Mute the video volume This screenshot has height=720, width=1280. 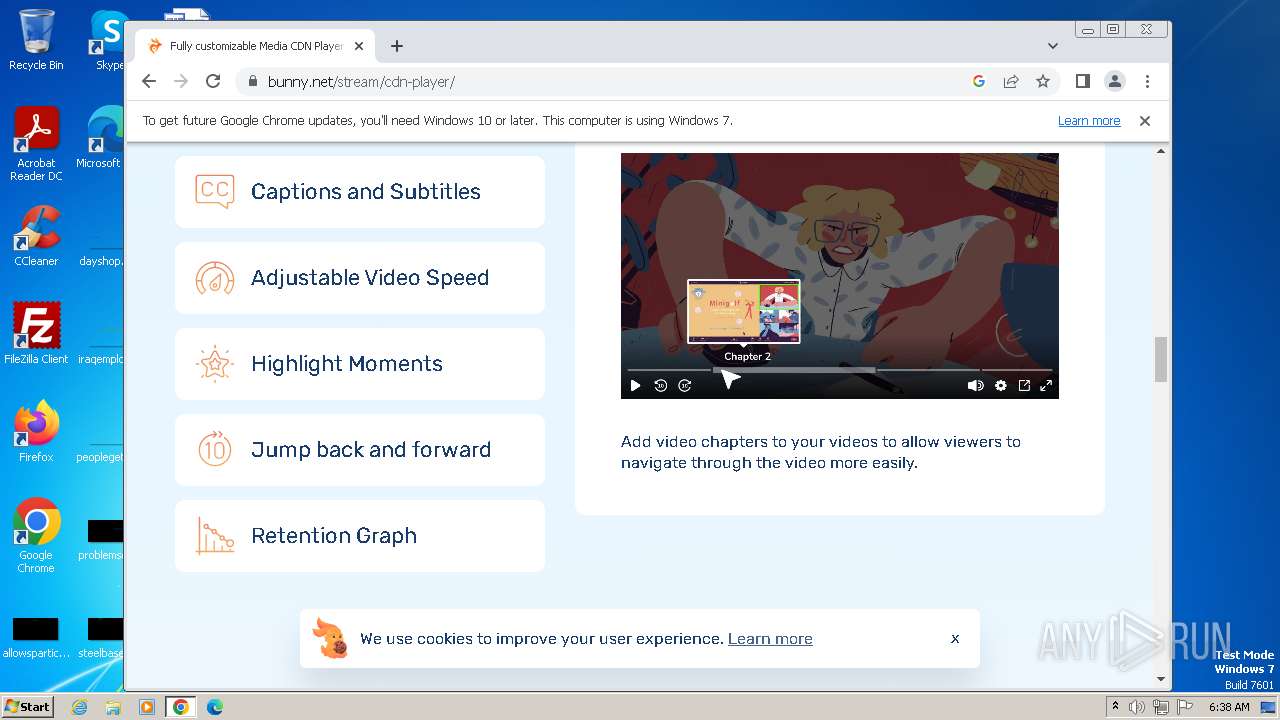tap(975, 386)
